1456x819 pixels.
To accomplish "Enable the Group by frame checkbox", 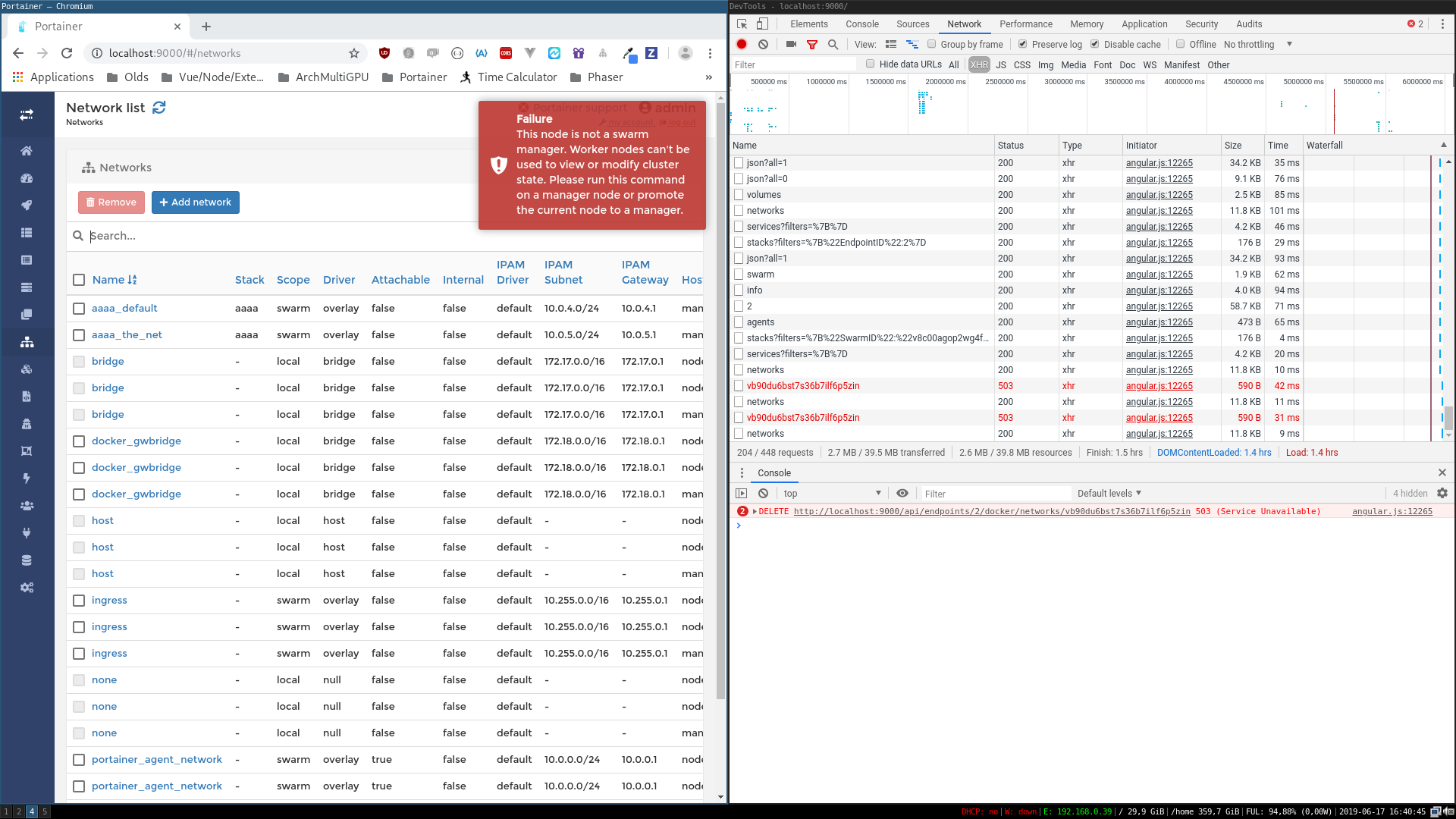I will (931, 44).
